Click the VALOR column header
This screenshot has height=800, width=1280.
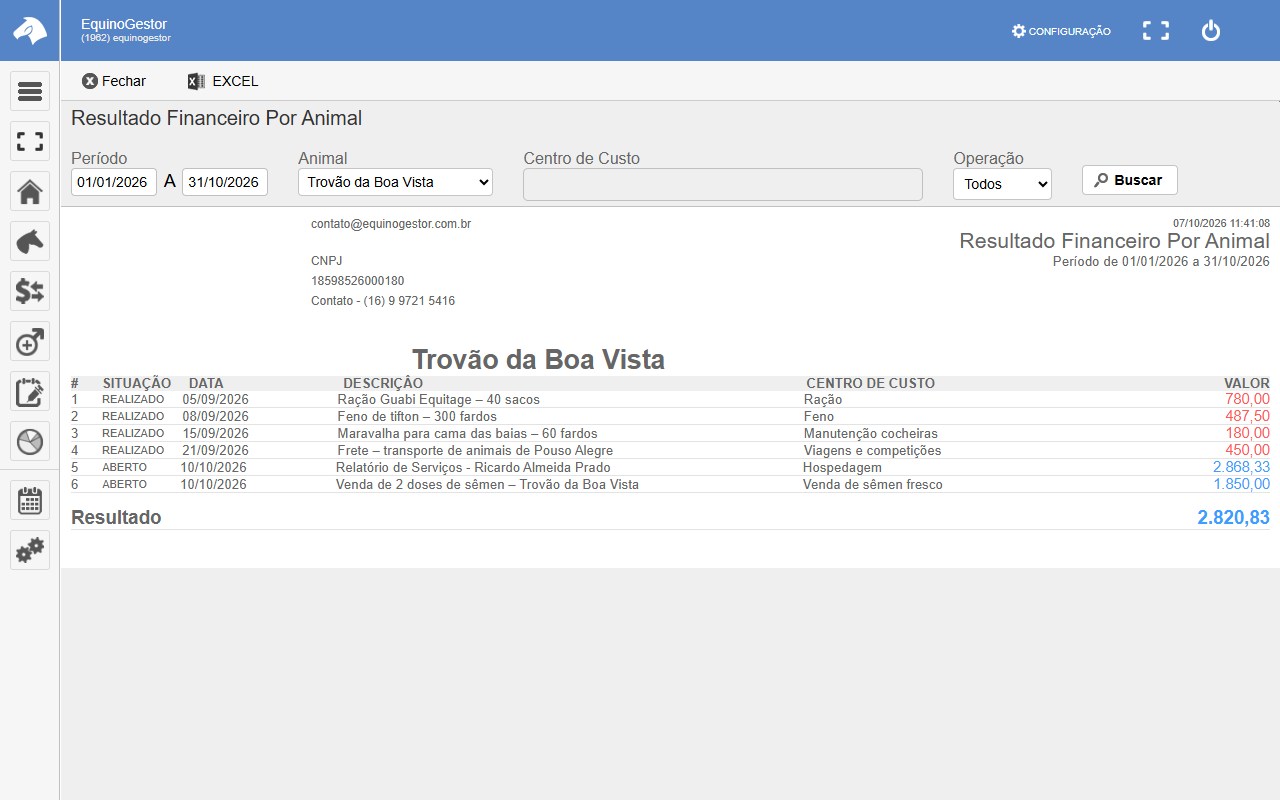click(x=1247, y=383)
